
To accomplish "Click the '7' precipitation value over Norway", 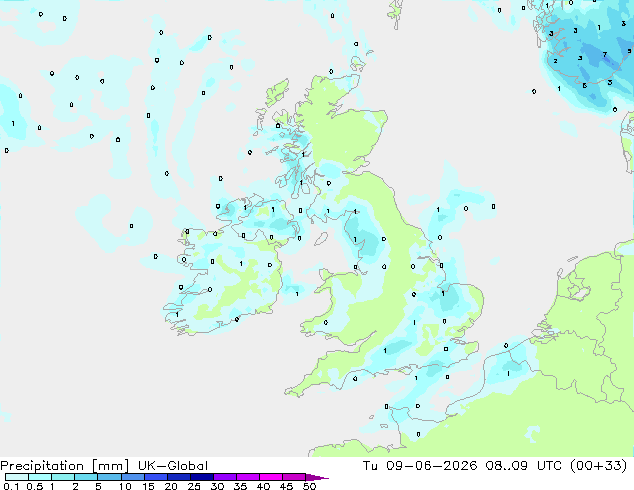I will pos(604,55).
